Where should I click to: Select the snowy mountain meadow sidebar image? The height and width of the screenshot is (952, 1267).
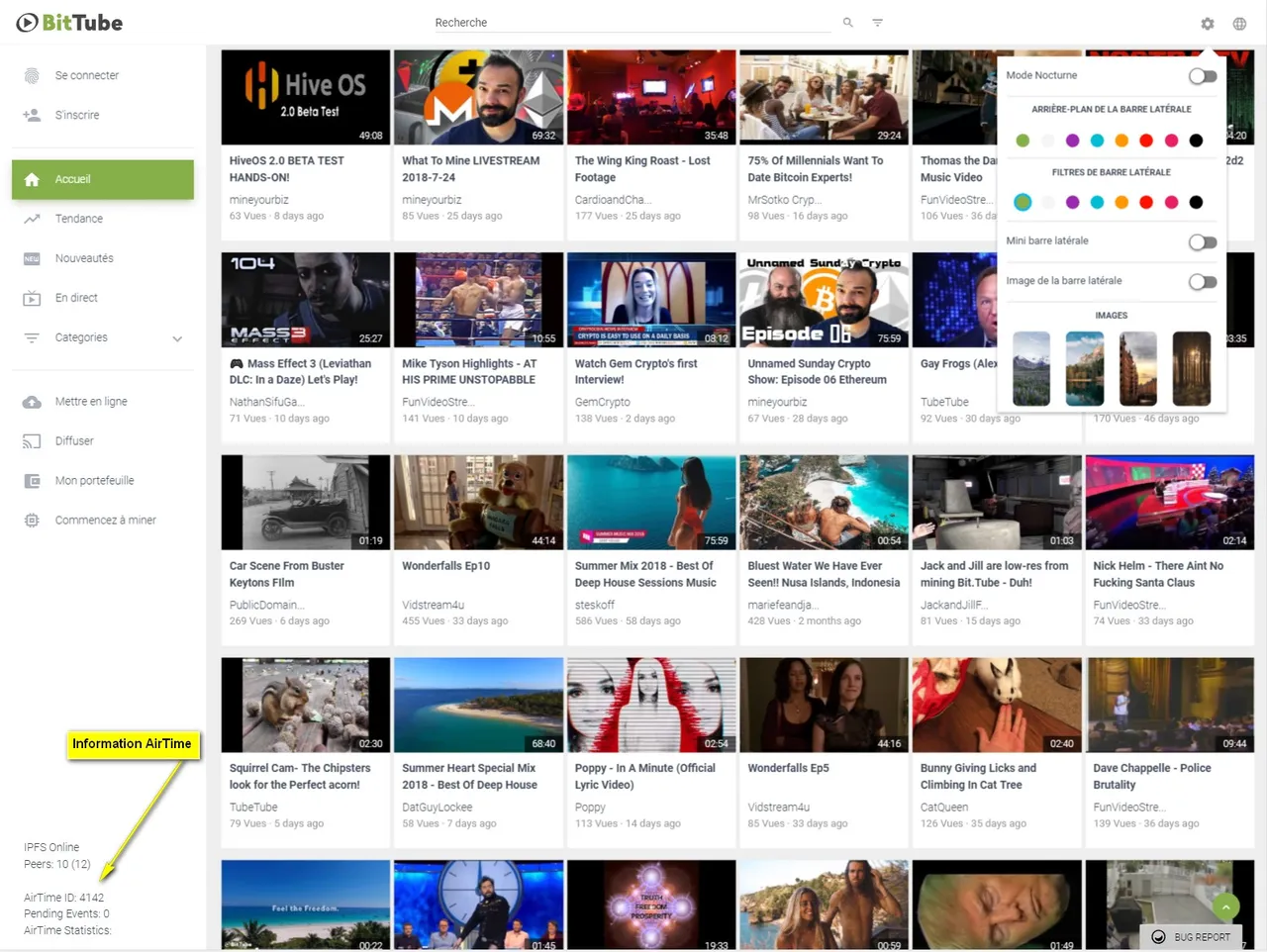pos(1031,368)
